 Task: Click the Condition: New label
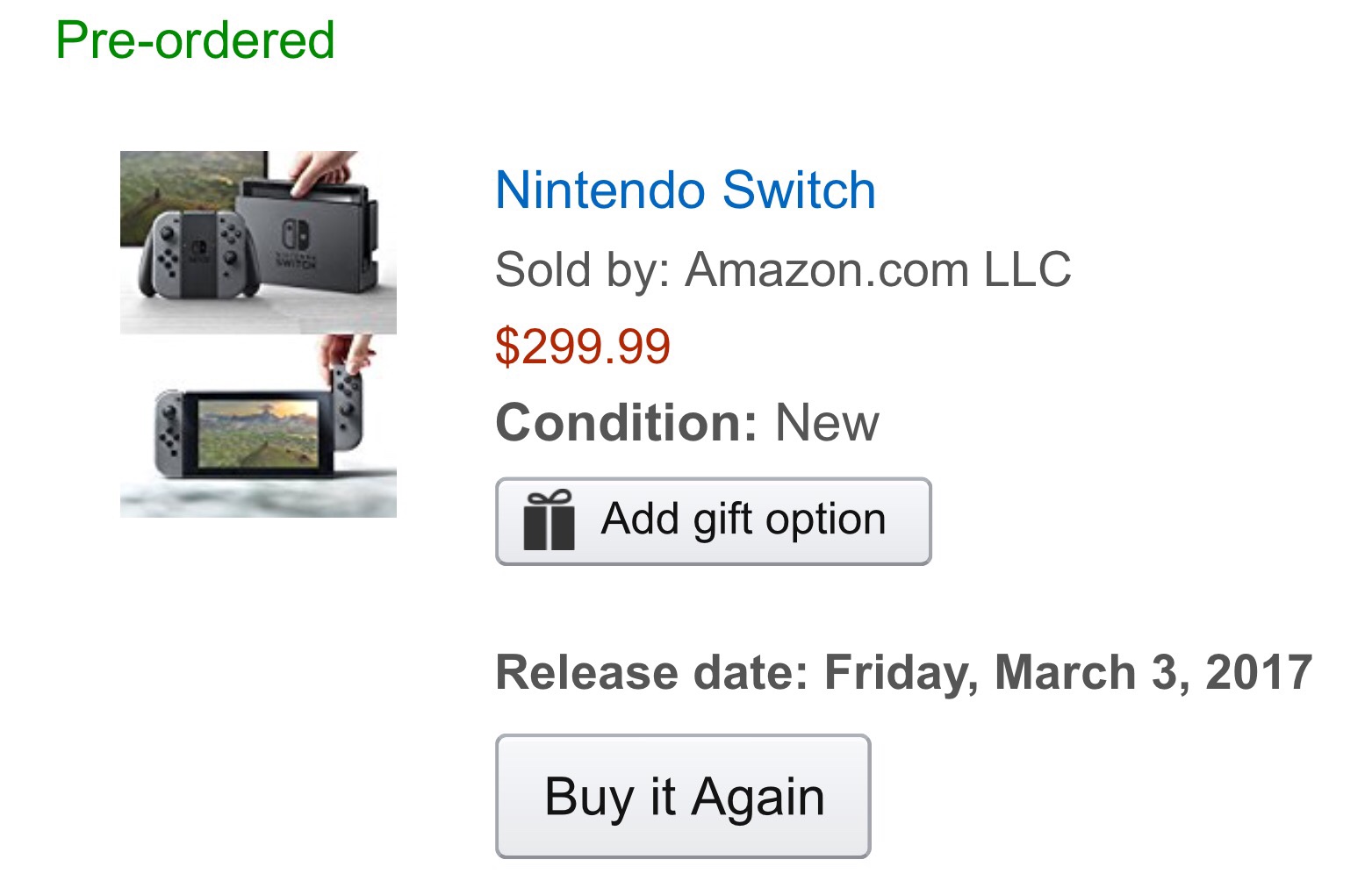click(x=686, y=423)
